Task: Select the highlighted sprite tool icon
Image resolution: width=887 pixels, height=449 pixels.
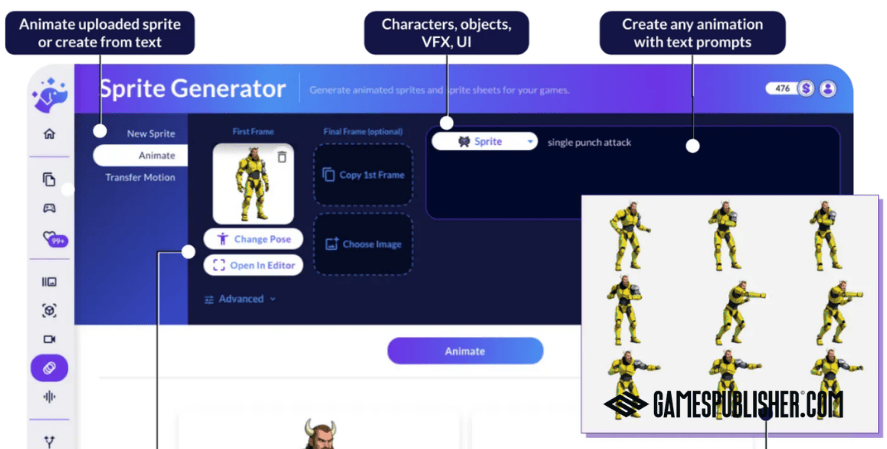Action: [49, 368]
